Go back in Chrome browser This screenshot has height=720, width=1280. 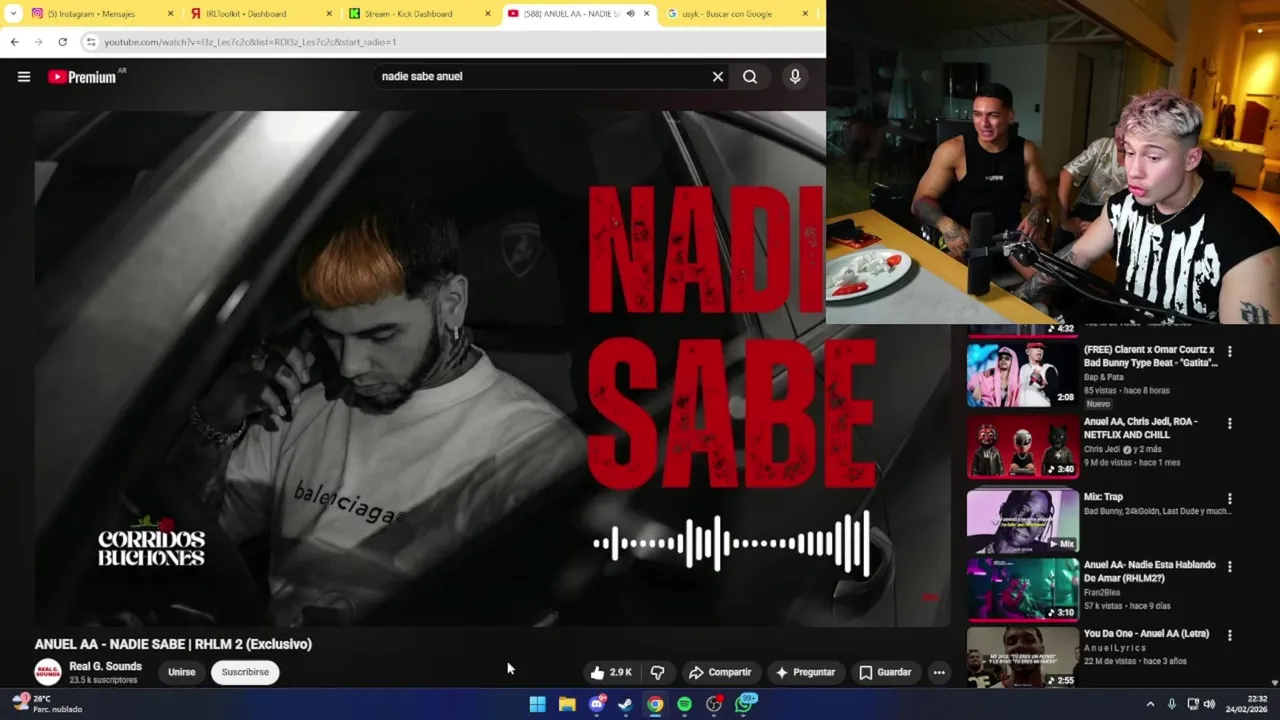14,42
